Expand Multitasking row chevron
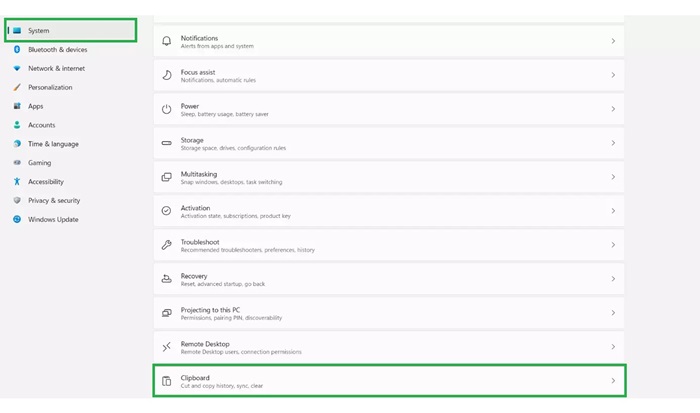The width and height of the screenshot is (700, 413). (x=613, y=177)
